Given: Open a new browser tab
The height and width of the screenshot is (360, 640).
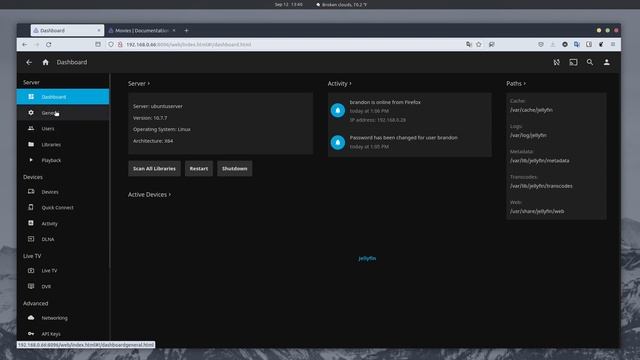Looking at the screenshot, I should click(x=186, y=31).
